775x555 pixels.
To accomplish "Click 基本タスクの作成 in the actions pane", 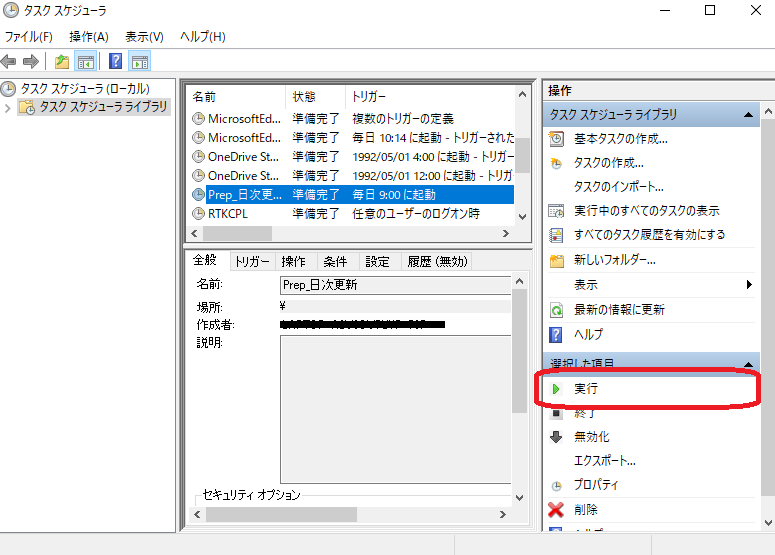I will (620, 139).
